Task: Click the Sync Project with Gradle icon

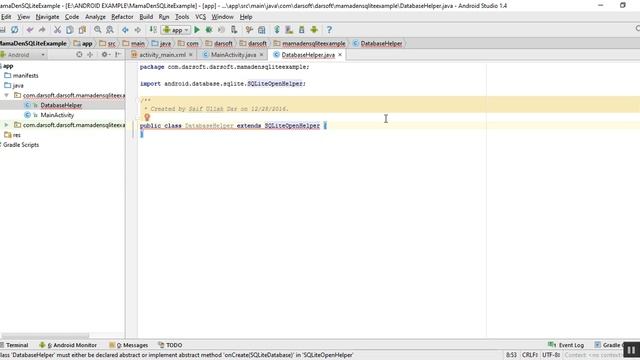Action: pyautogui.click(x=277, y=30)
